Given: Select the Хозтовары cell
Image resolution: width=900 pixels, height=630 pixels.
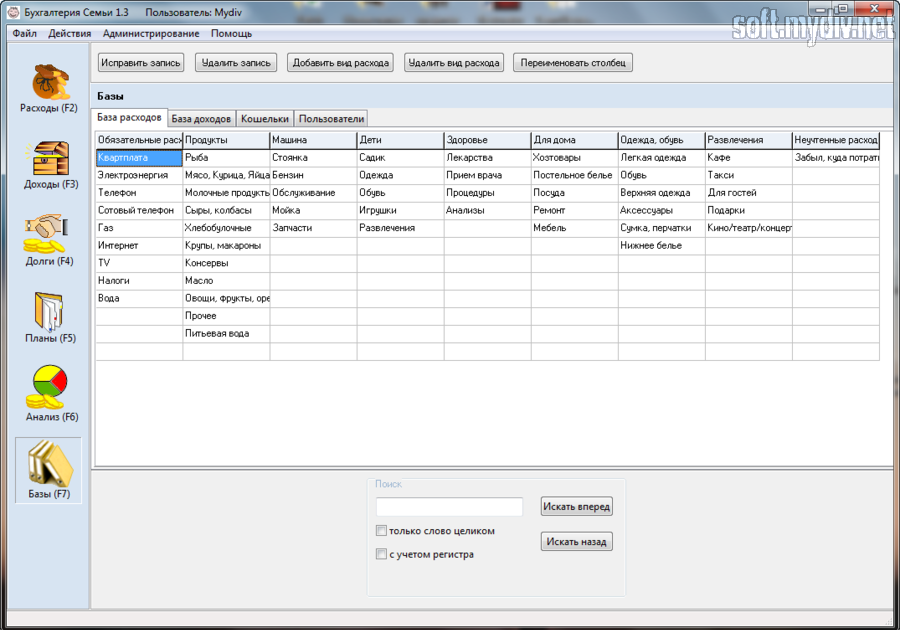Looking at the screenshot, I should [575, 158].
